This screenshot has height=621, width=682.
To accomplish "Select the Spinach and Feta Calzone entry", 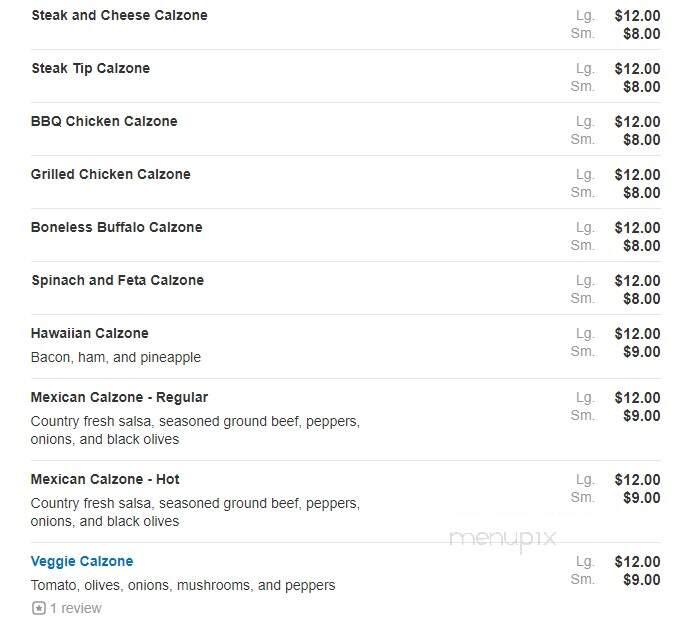I will click(x=117, y=280).
